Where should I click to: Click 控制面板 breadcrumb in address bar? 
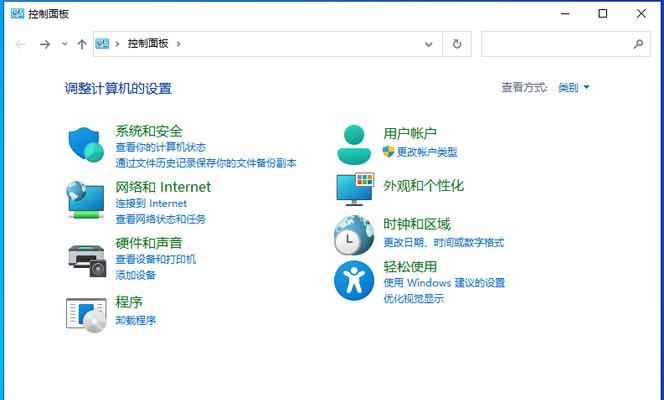coord(148,43)
